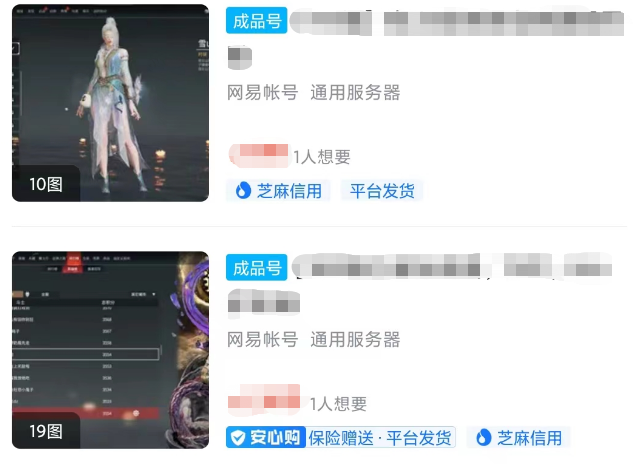The image size is (641, 464).
Task: Open the first listing's blurred title
Action: [x=426, y=38]
